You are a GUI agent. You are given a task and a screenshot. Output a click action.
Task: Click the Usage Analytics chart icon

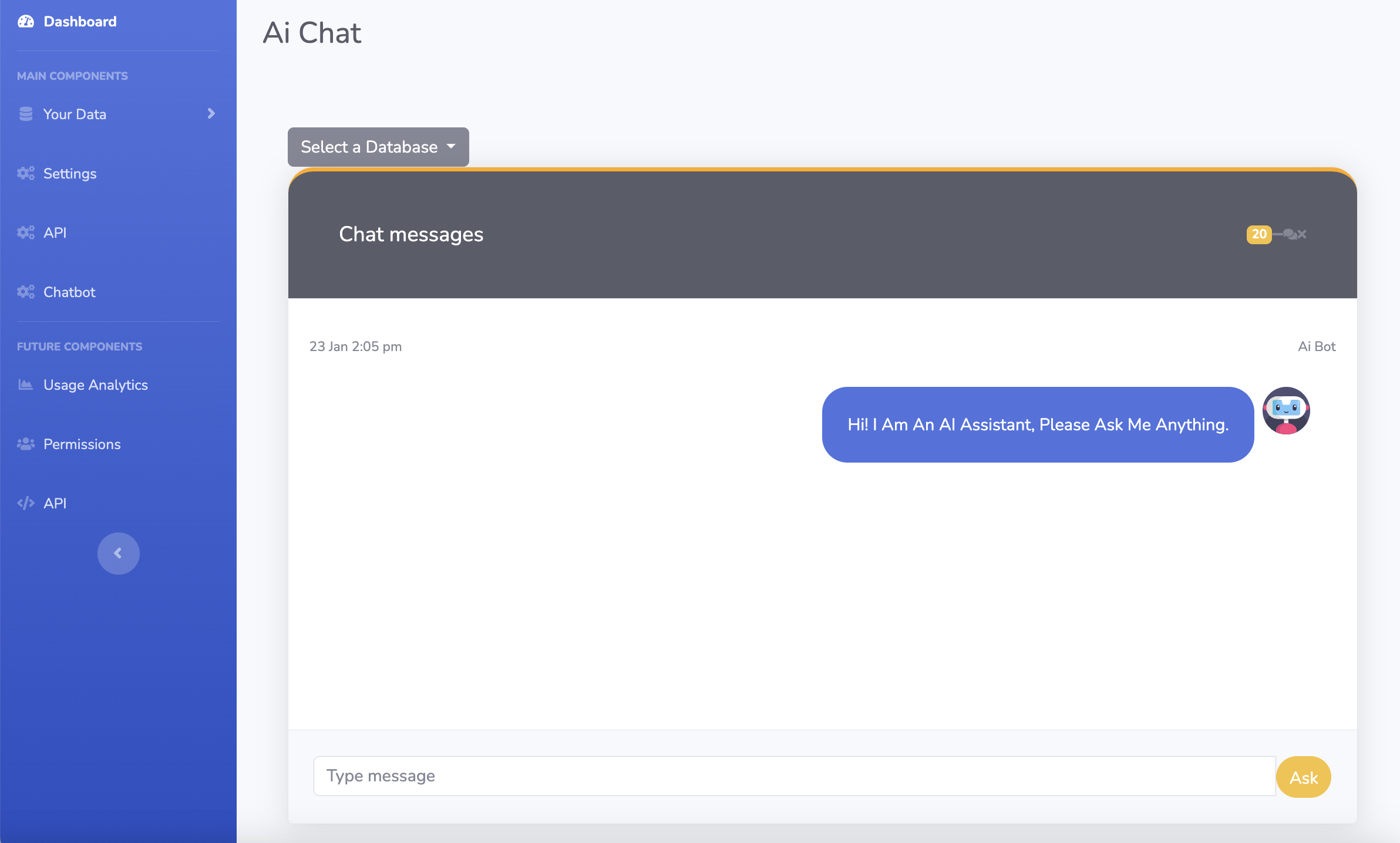pos(26,385)
